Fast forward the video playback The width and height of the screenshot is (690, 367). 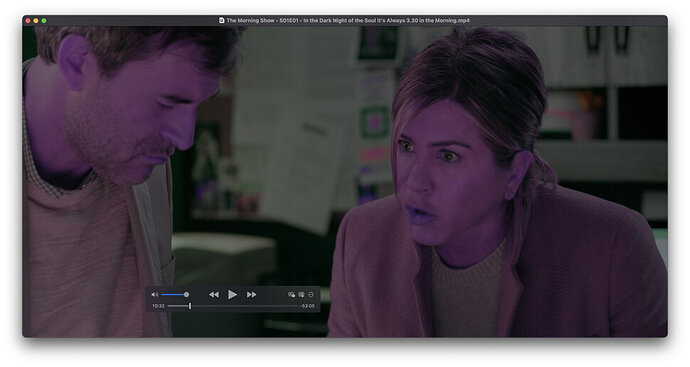(251, 294)
